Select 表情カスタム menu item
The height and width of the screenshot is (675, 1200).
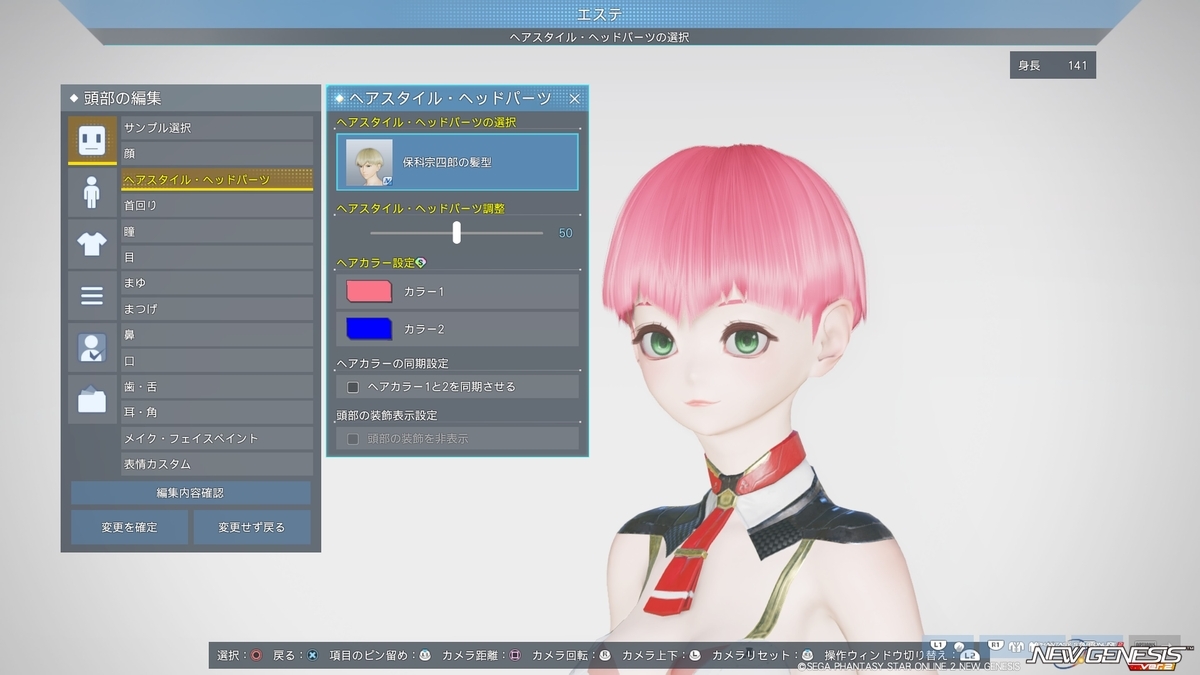pyautogui.click(x=217, y=464)
